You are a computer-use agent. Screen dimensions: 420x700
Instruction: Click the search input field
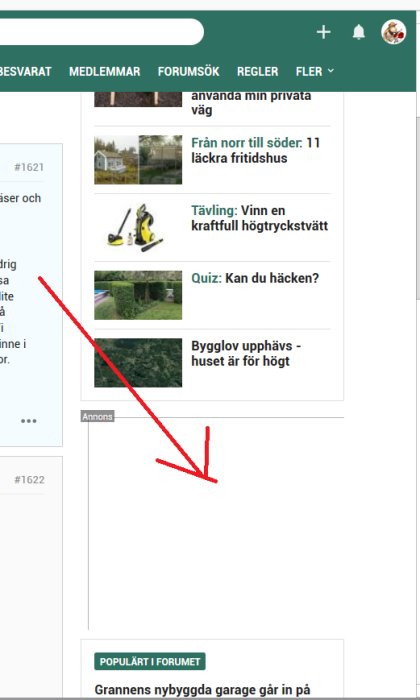(x=102, y=32)
